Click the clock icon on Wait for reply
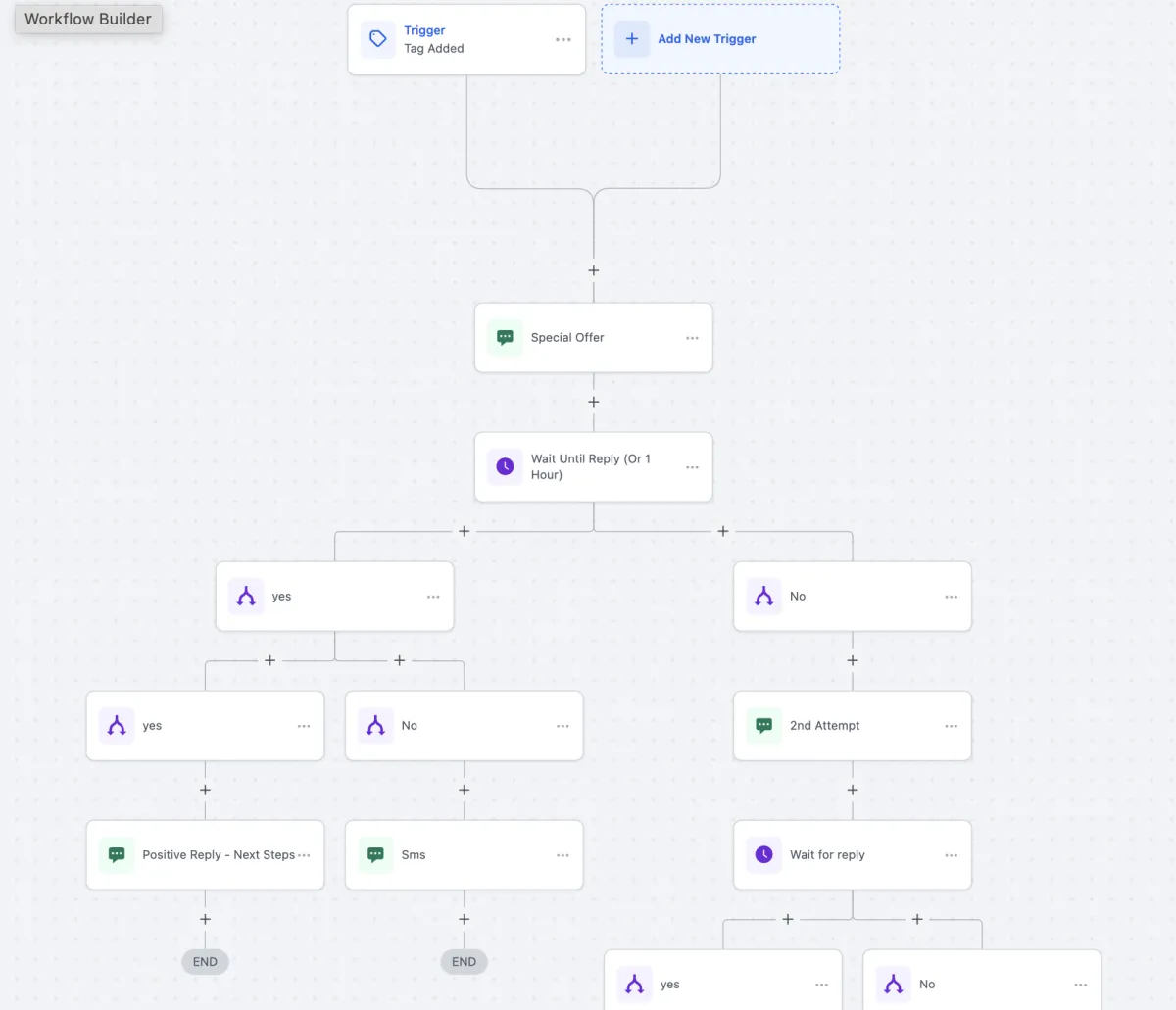This screenshot has width=1176, height=1010. coord(763,854)
